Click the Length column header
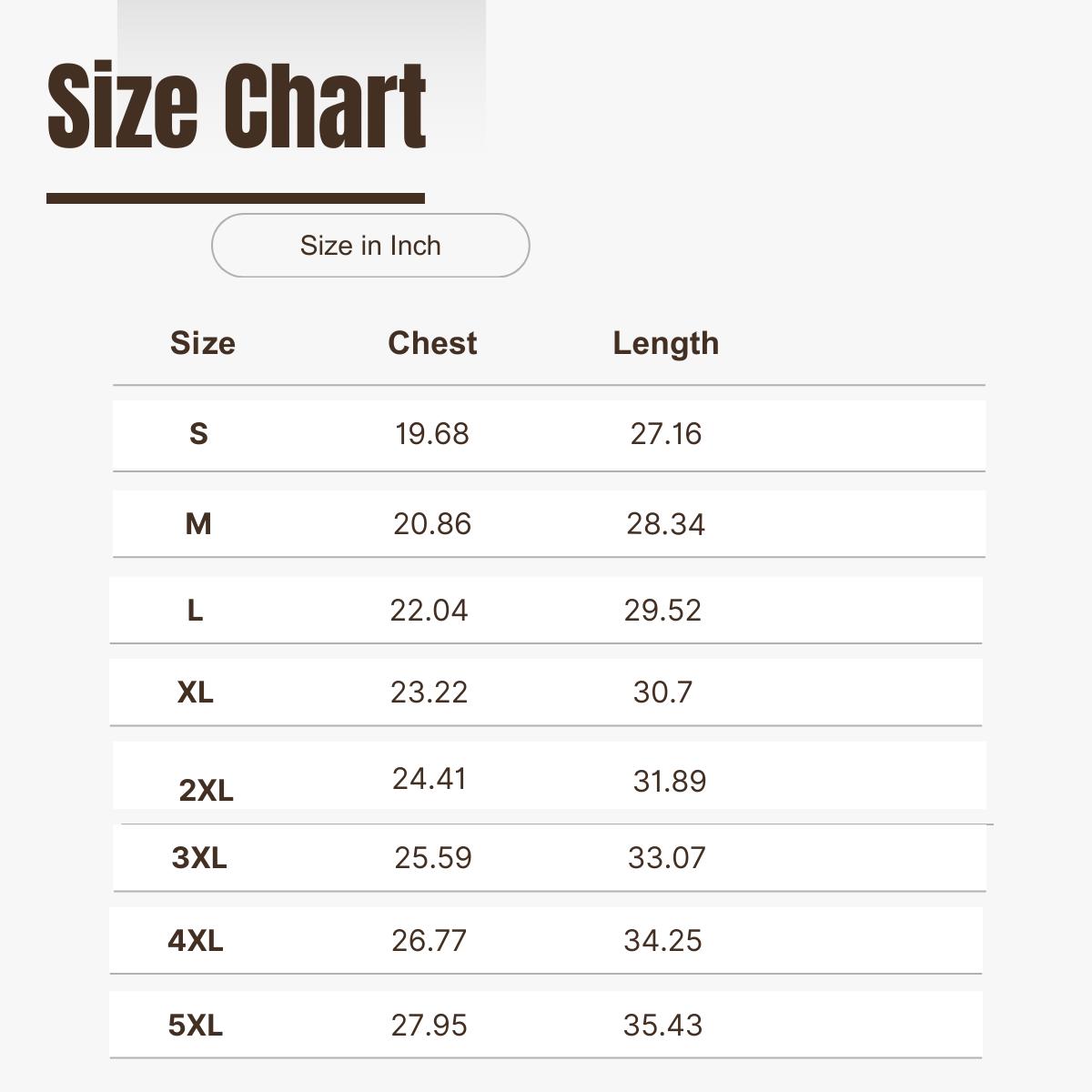The width and height of the screenshot is (1092, 1092). (x=666, y=344)
